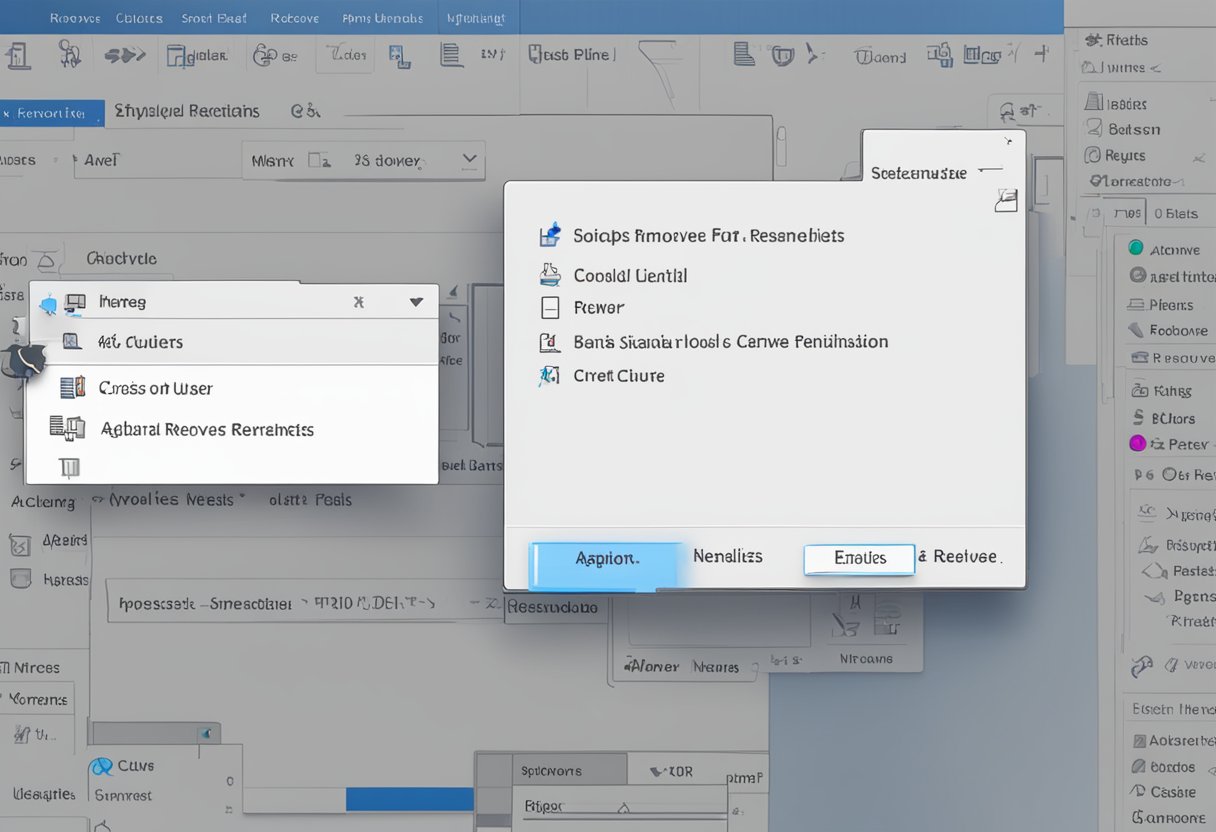The width and height of the screenshot is (1216, 832).
Task: Click the icon beside 'Agbaral Reoves Rerrehets'
Action: (x=67, y=429)
